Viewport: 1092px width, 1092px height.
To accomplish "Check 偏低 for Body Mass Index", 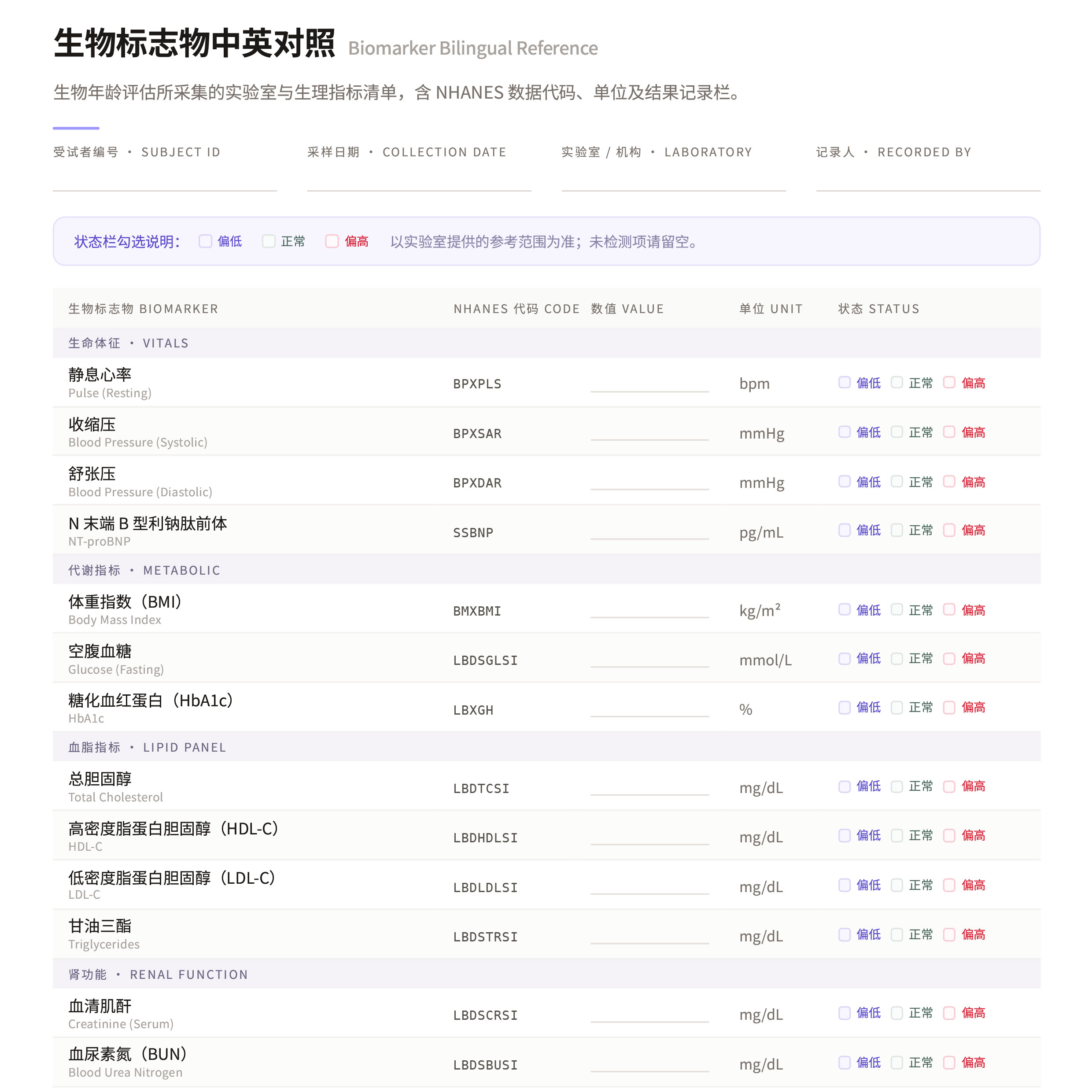I will coord(845,609).
